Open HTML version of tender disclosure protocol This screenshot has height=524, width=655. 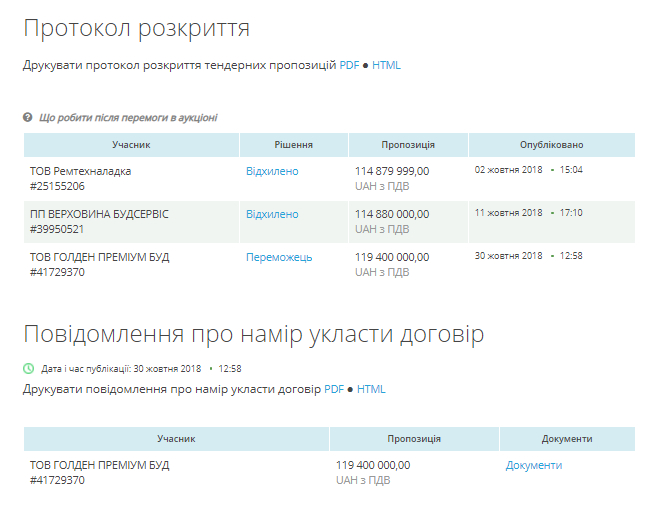click(386, 65)
